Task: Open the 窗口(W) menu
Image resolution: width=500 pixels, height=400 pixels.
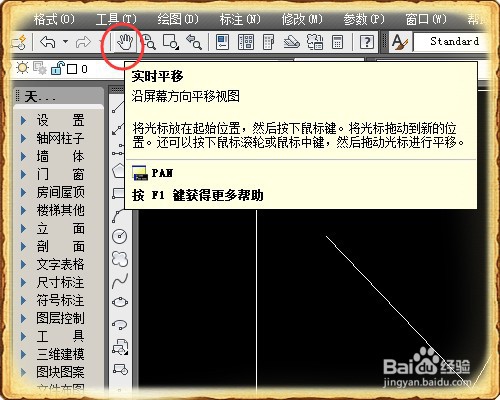Action: point(426,19)
